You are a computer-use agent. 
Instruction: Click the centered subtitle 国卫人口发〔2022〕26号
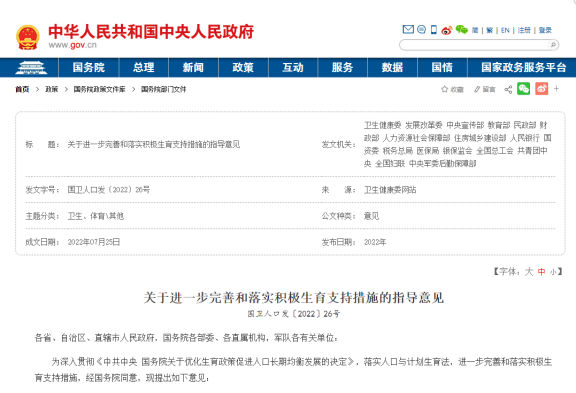(294, 314)
